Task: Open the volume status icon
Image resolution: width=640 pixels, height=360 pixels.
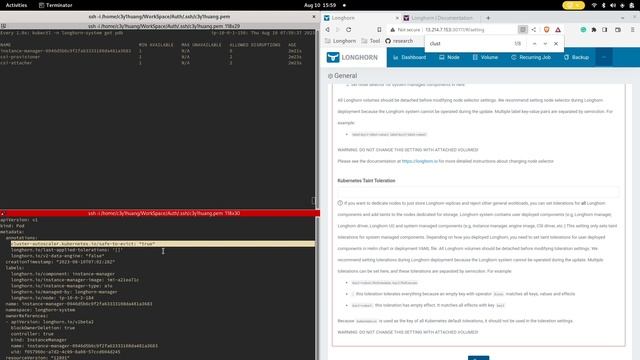Action: coord(613,5)
